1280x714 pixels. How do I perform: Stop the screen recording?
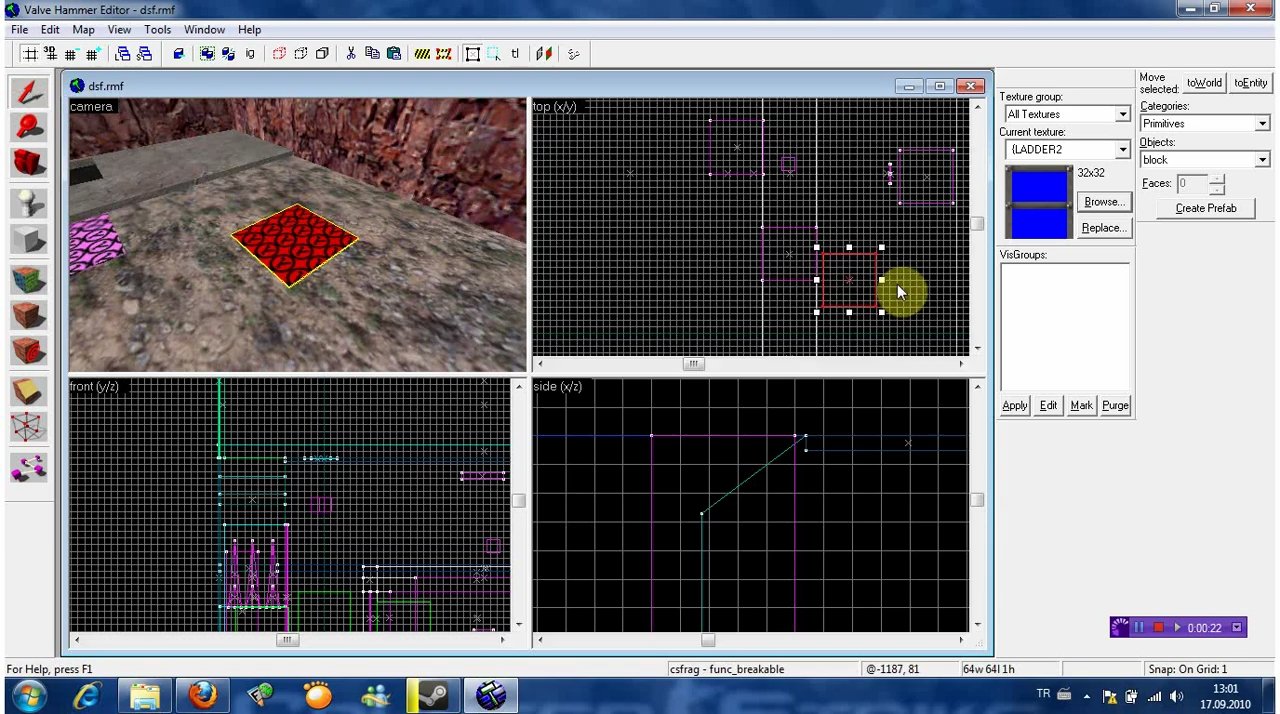click(1158, 628)
